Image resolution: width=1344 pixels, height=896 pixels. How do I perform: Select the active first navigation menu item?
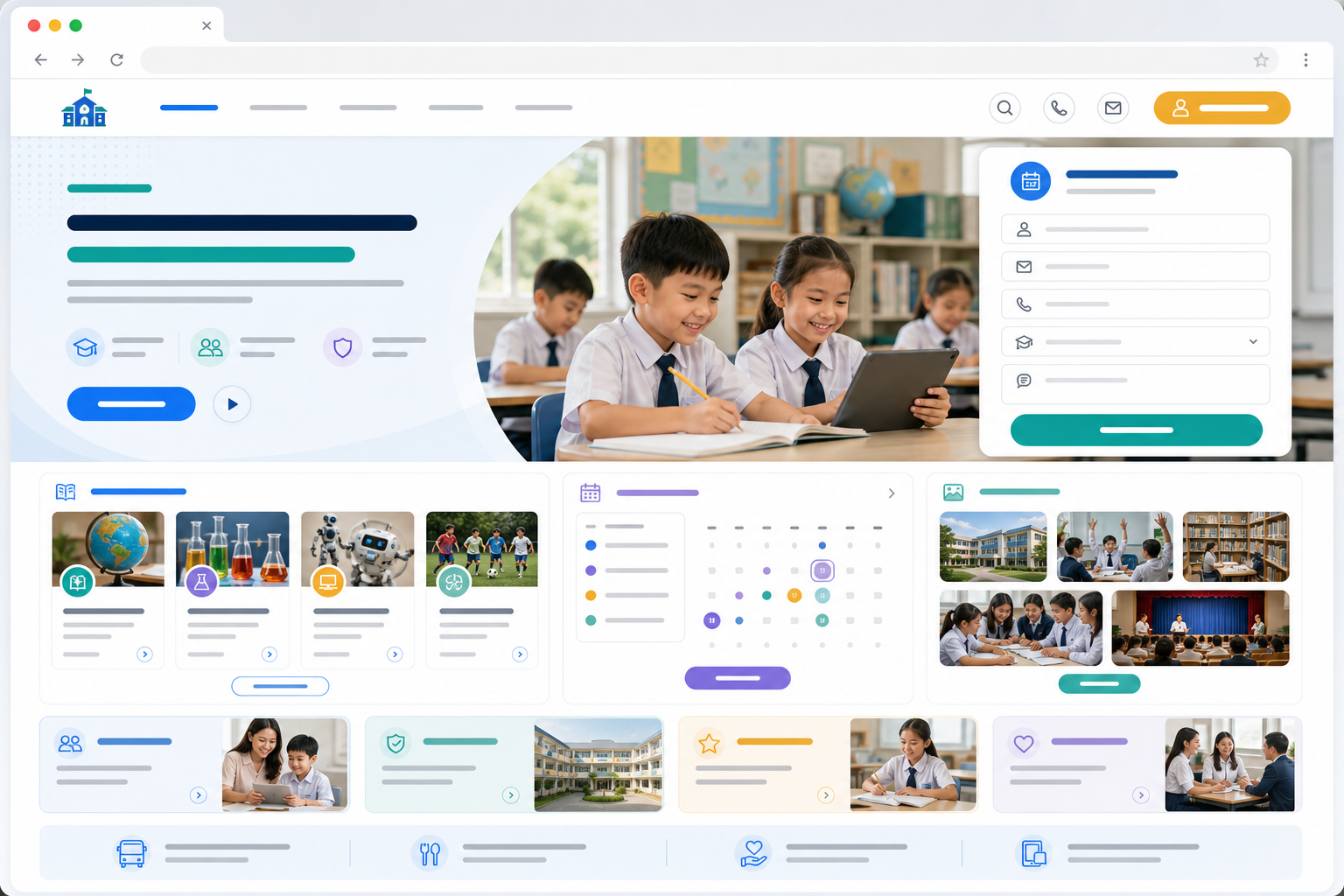pos(189,108)
